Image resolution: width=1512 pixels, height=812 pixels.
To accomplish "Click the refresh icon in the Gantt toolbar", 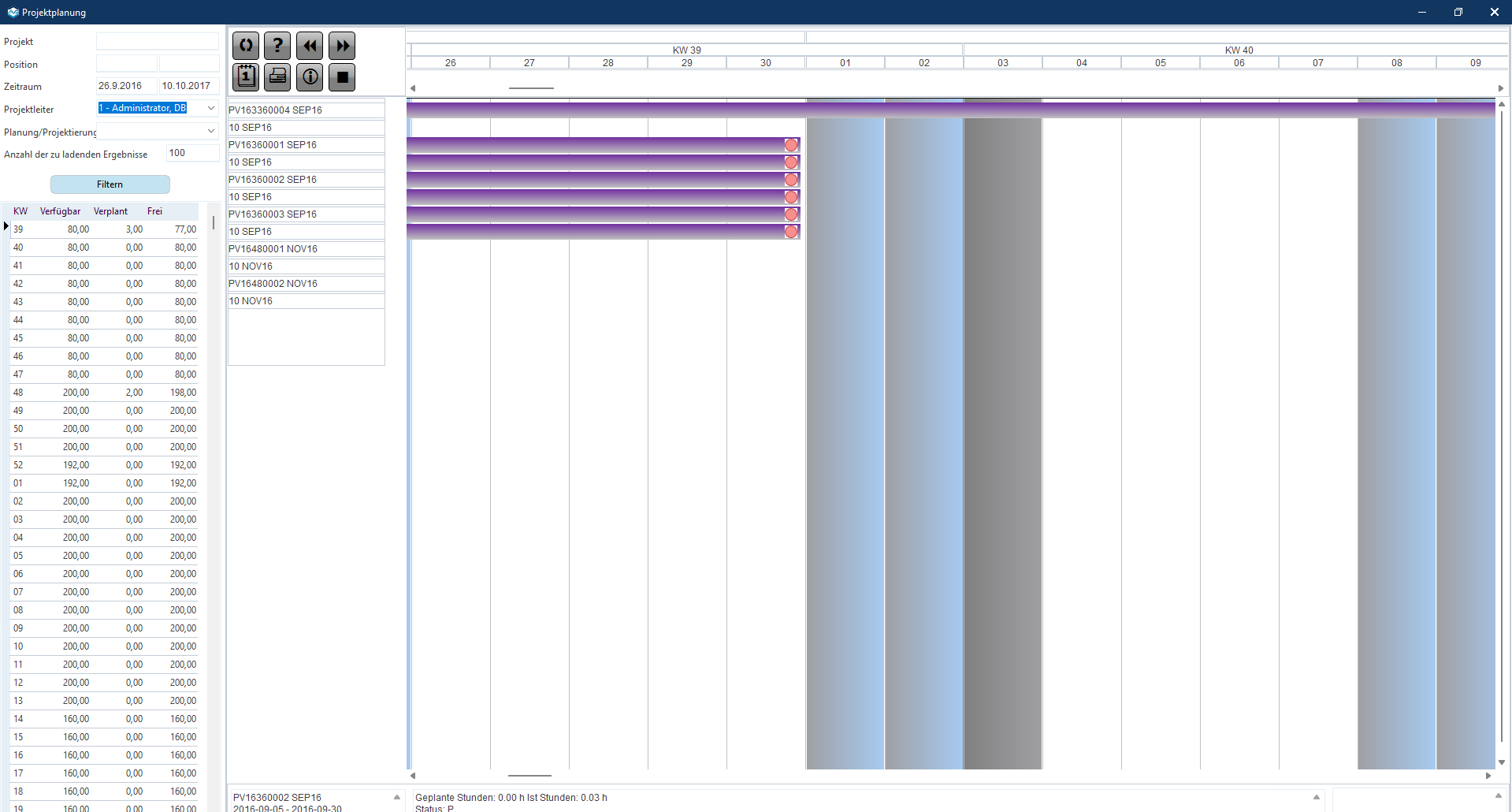I will (x=246, y=46).
